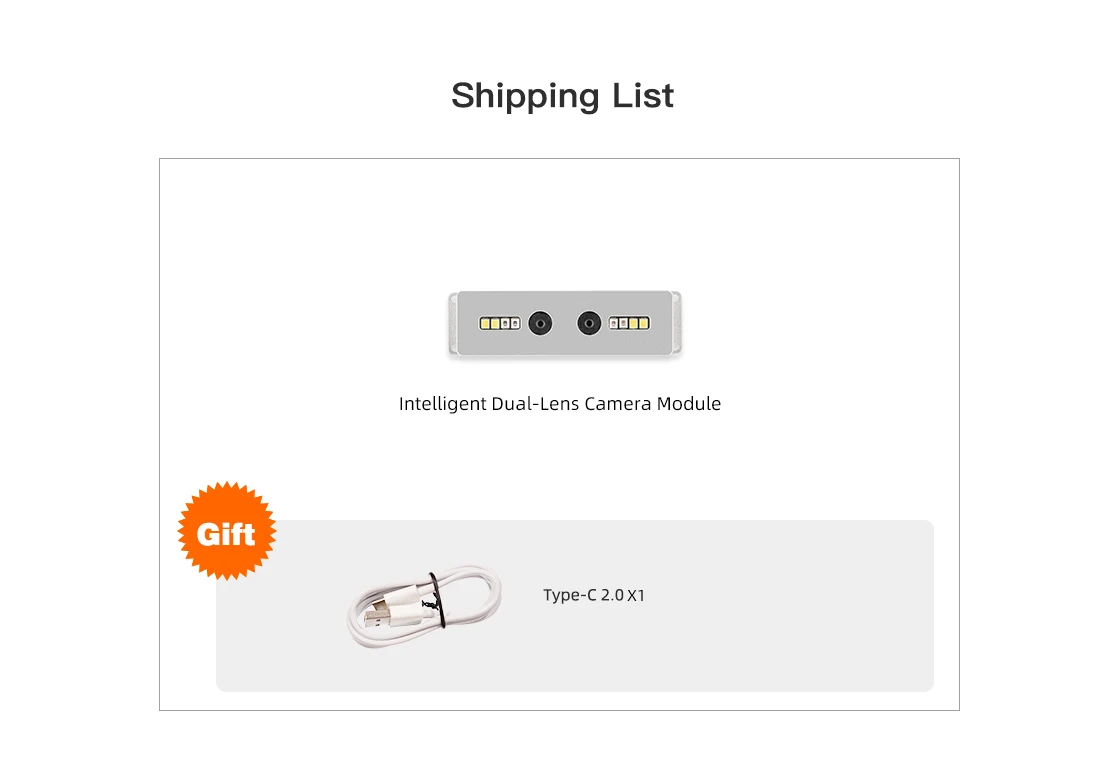The image size is (1118, 783).
Task: Click the right mounting tab of the camera module
Action: tap(677, 323)
